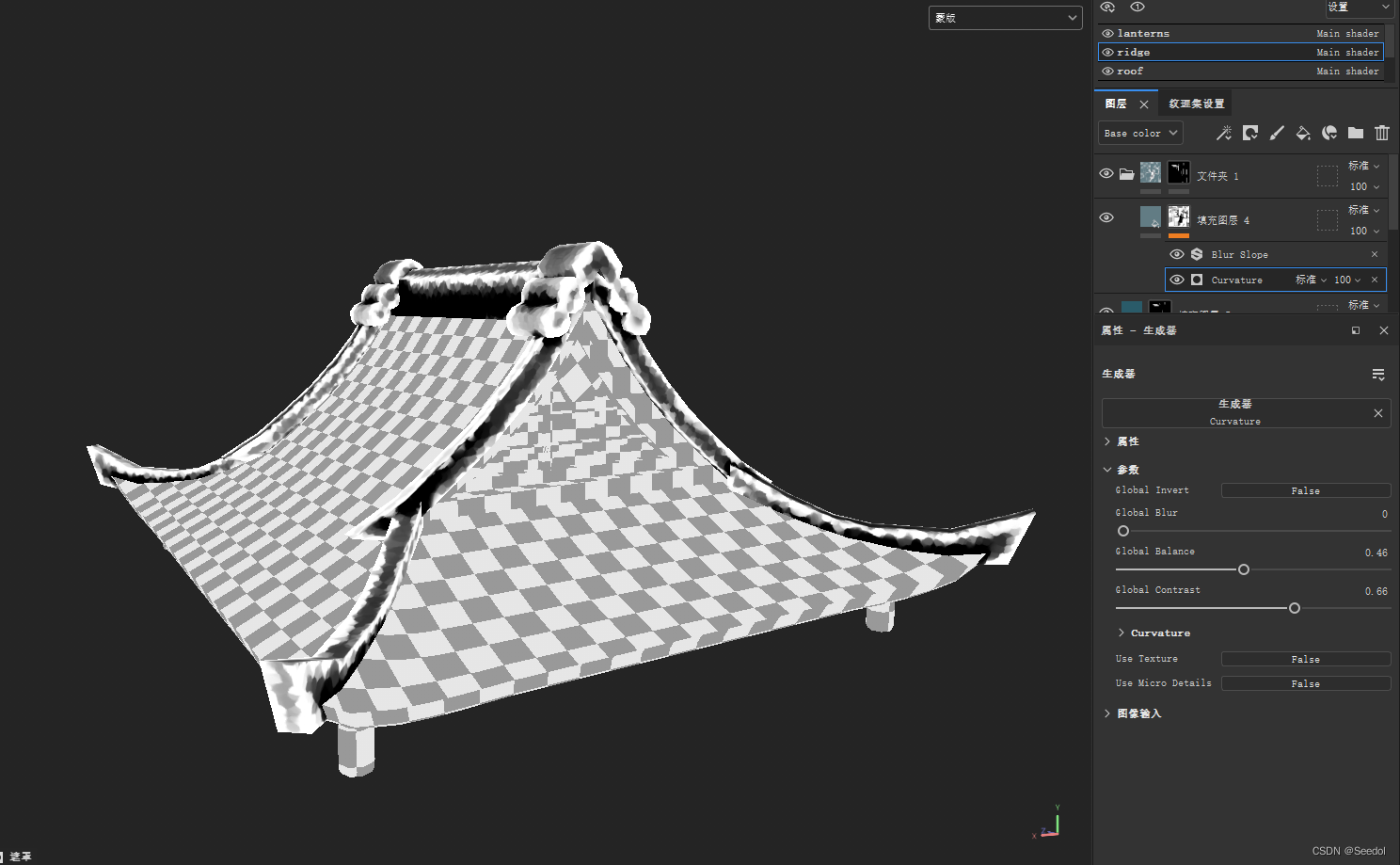Close the 图层 tab with X
The width and height of the screenshot is (1400, 865).
coord(1144,104)
